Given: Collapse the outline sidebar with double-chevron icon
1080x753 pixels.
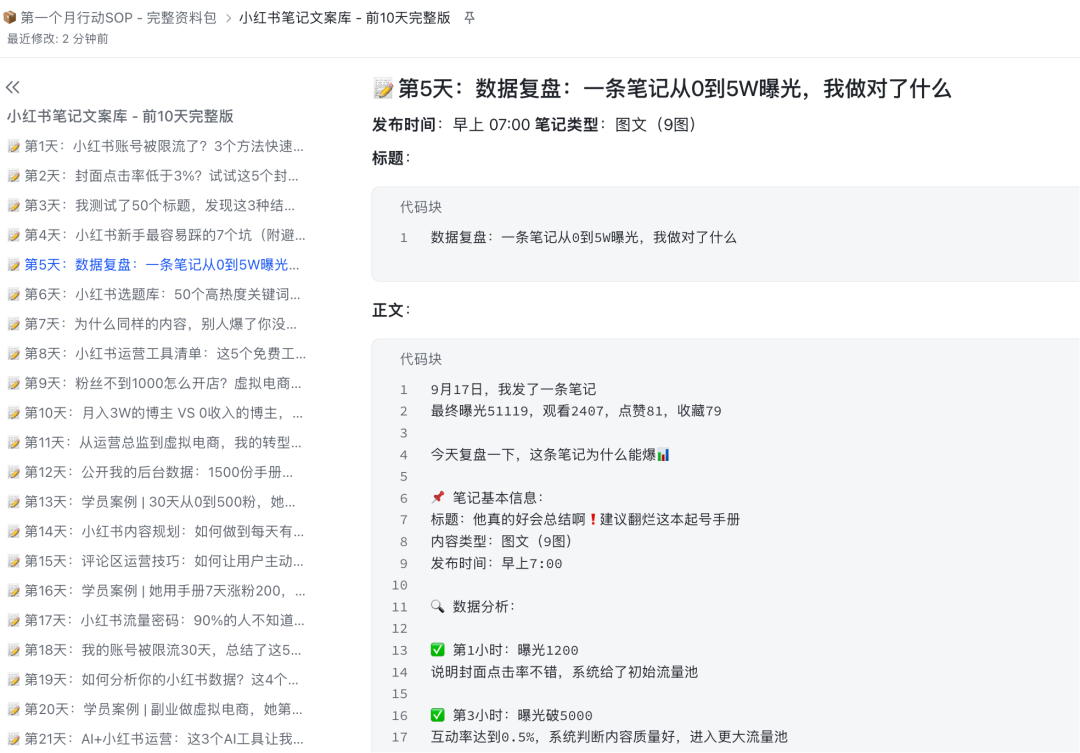Looking at the screenshot, I should coord(13,88).
